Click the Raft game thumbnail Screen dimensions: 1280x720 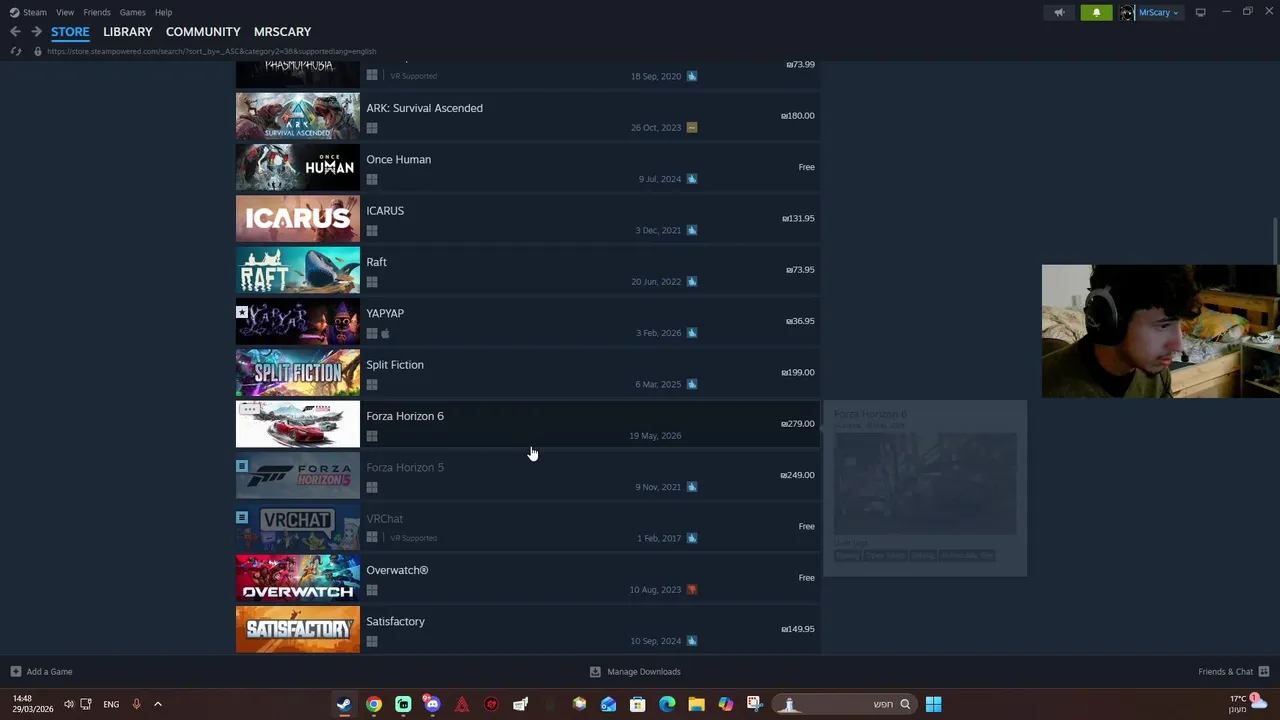298,270
